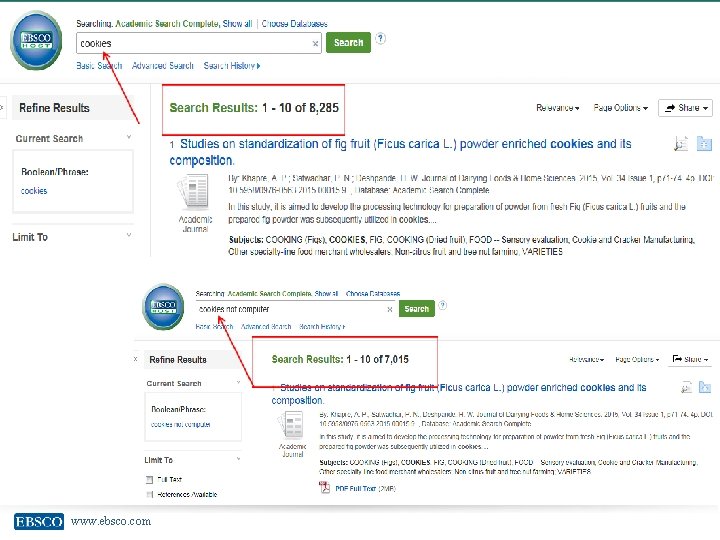Screen dimensions: 720x540
Task: Click green Search button next to 'cookies not computer'
Action: tap(416, 309)
